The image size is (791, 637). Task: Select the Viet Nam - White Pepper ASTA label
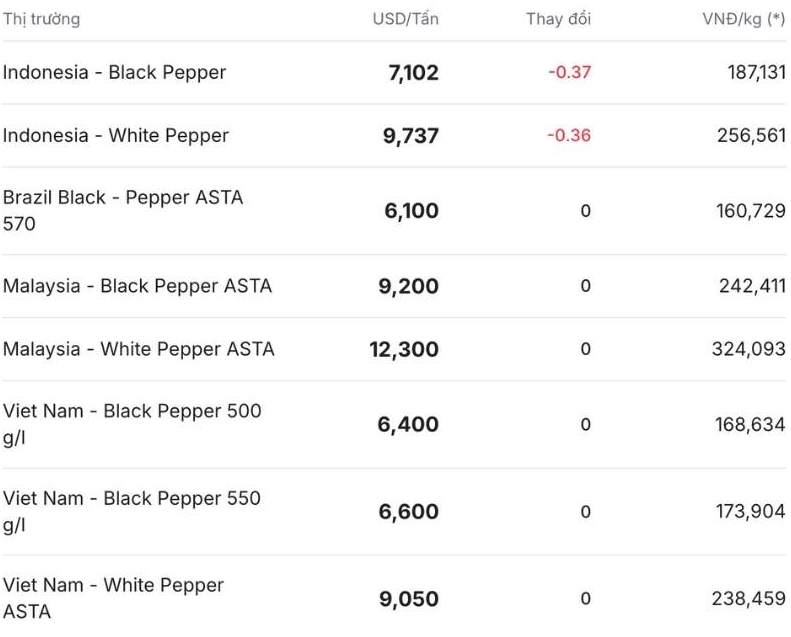point(113,598)
